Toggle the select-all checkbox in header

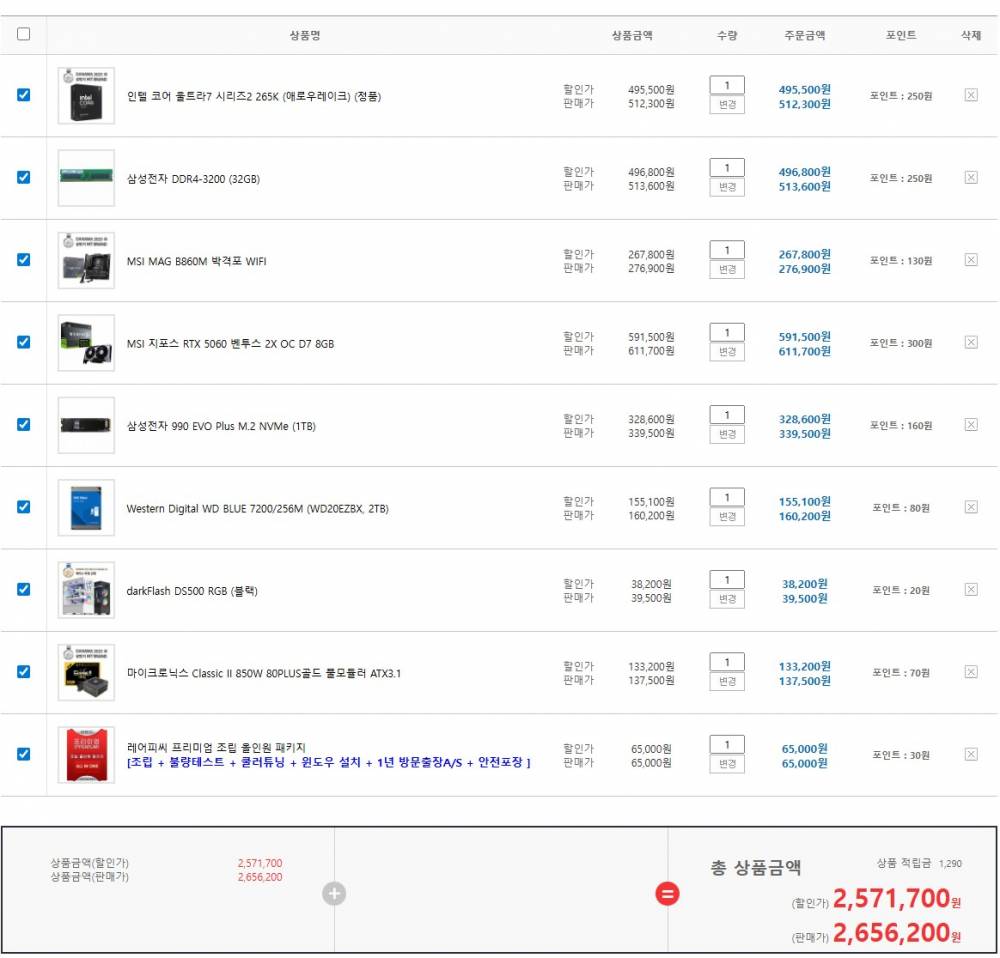24,34
